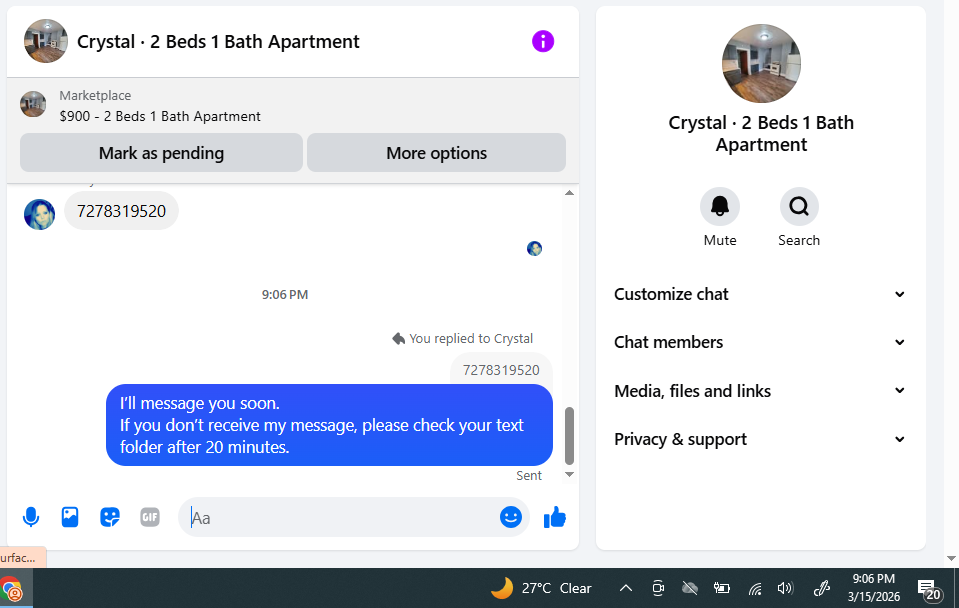Click the $900 - 2 Beds 1 Bath Apartment listing title
The width and height of the screenshot is (959, 608).
tap(160, 116)
